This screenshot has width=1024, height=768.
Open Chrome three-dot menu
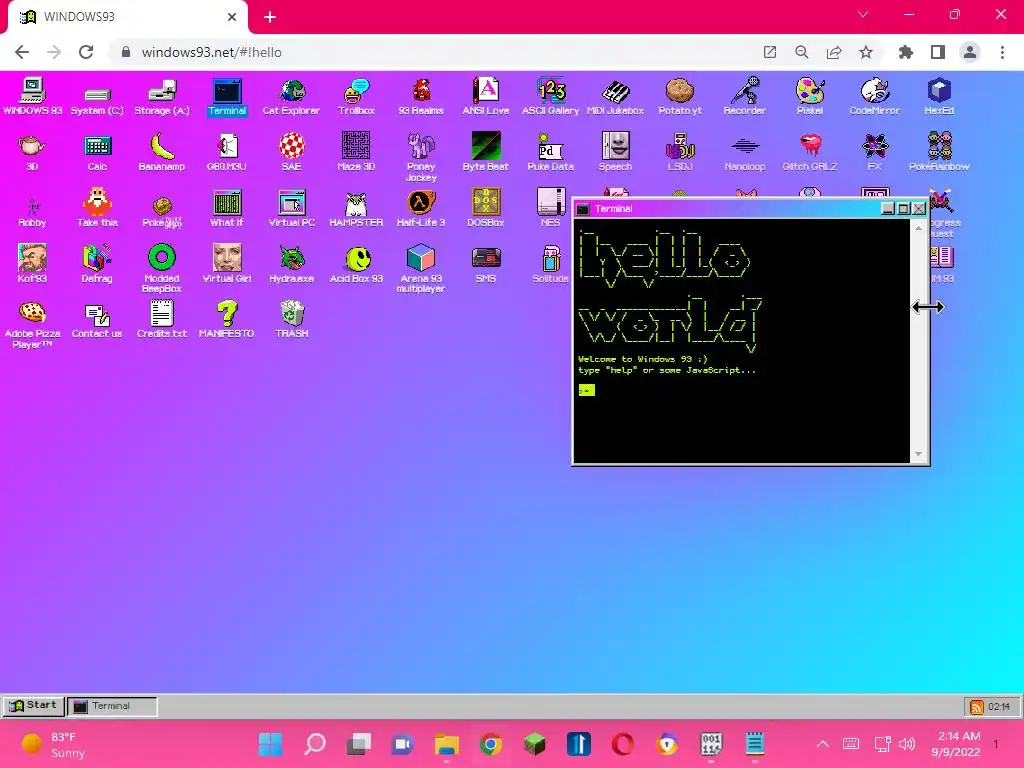click(x=1002, y=52)
